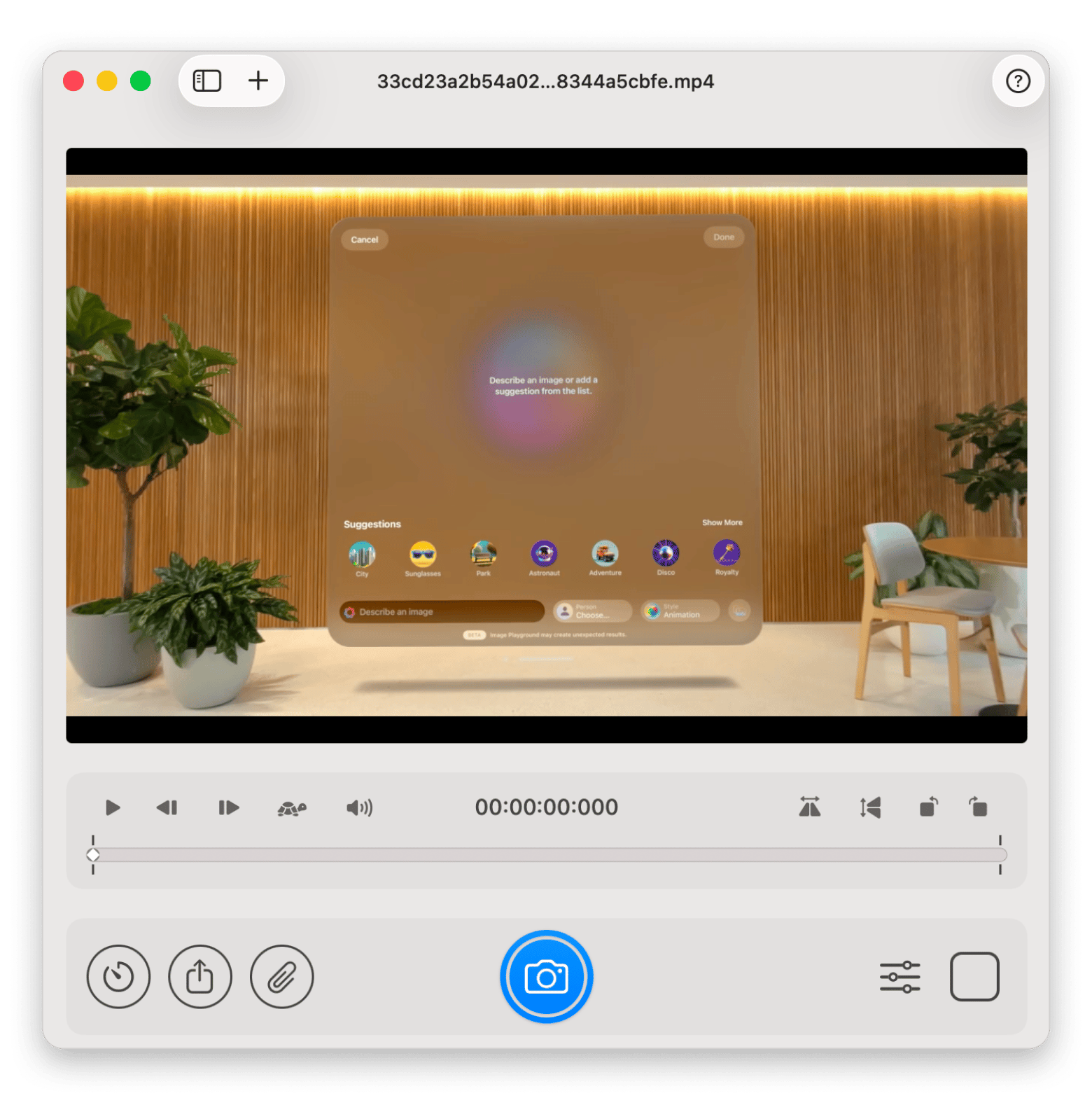Open the Person Choose selector in preview
1092x1105 pixels.
click(x=592, y=611)
